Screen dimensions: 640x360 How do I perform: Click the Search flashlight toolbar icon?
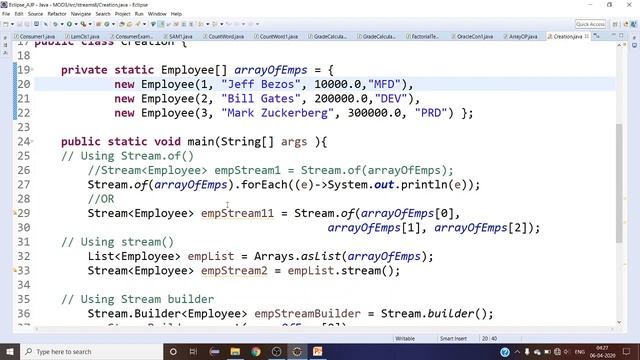click(138, 24)
